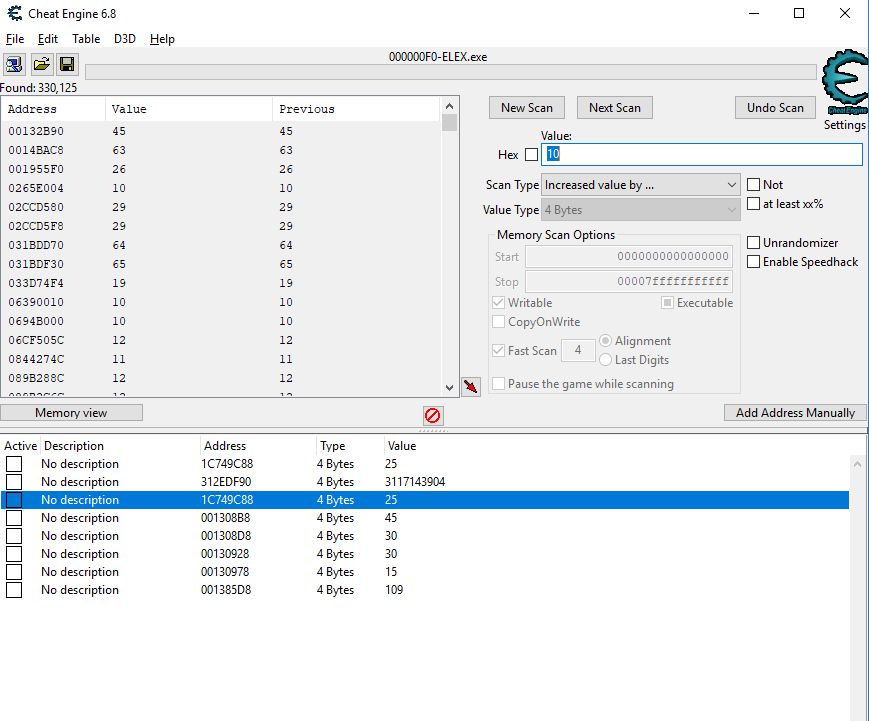The image size is (869, 721).
Task: Enable the Speedhack option
Action: tap(754, 261)
